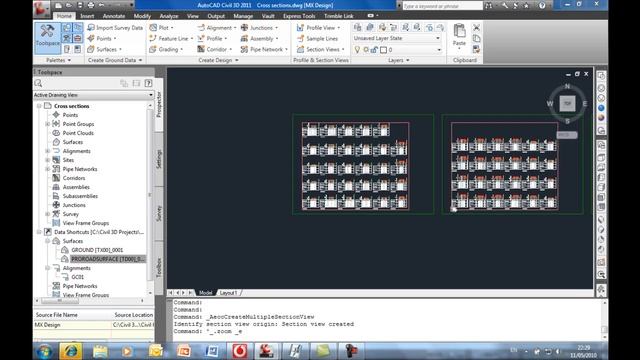The height and width of the screenshot is (360, 640).
Task: Open the Layout1 drawing tab
Action: (x=228, y=293)
